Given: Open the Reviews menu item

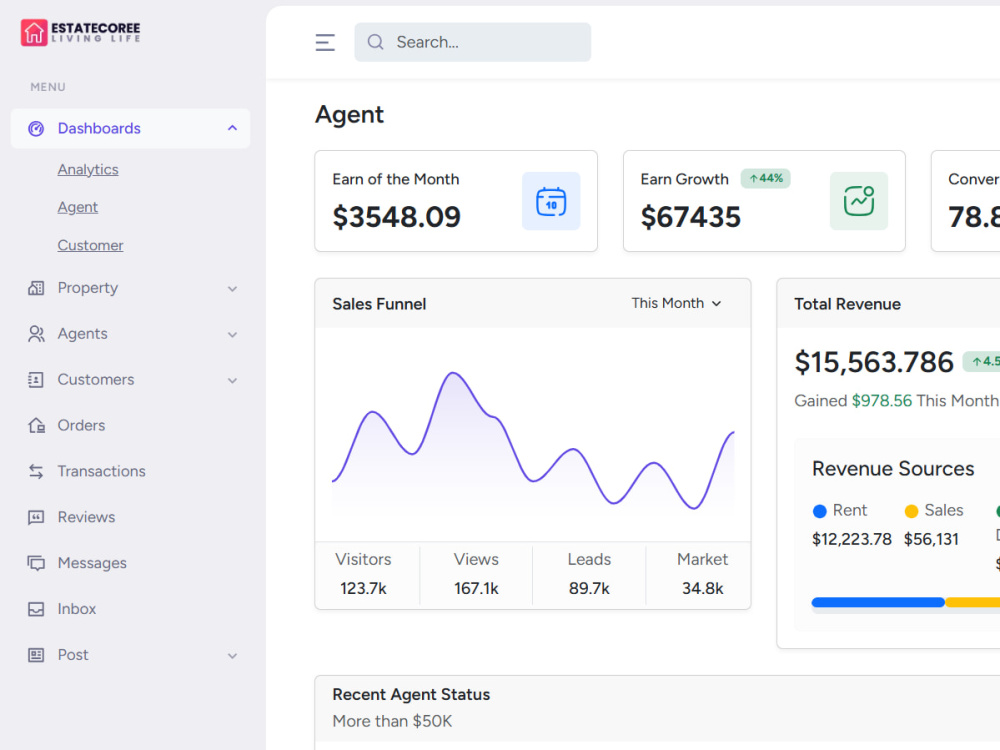Looking at the screenshot, I should (130, 517).
